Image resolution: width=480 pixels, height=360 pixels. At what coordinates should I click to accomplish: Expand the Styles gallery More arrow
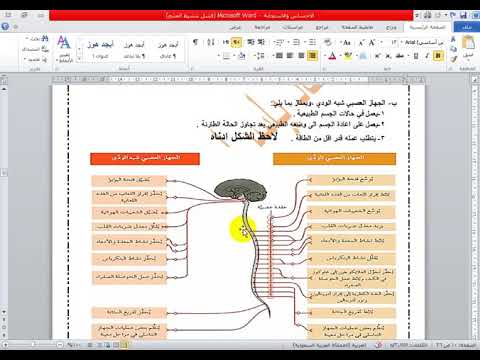coord(80,59)
